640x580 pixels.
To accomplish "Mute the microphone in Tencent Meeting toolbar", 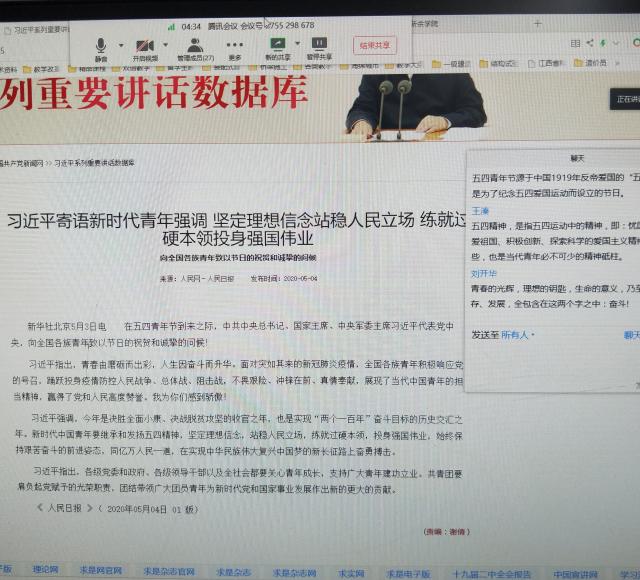I will click(x=100, y=46).
